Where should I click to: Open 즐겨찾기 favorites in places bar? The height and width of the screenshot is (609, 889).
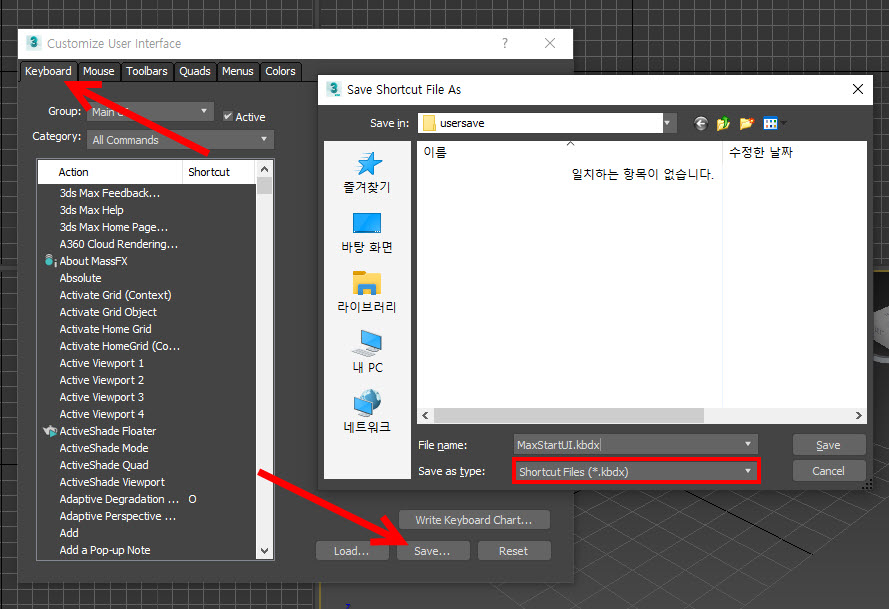(367, 174)
